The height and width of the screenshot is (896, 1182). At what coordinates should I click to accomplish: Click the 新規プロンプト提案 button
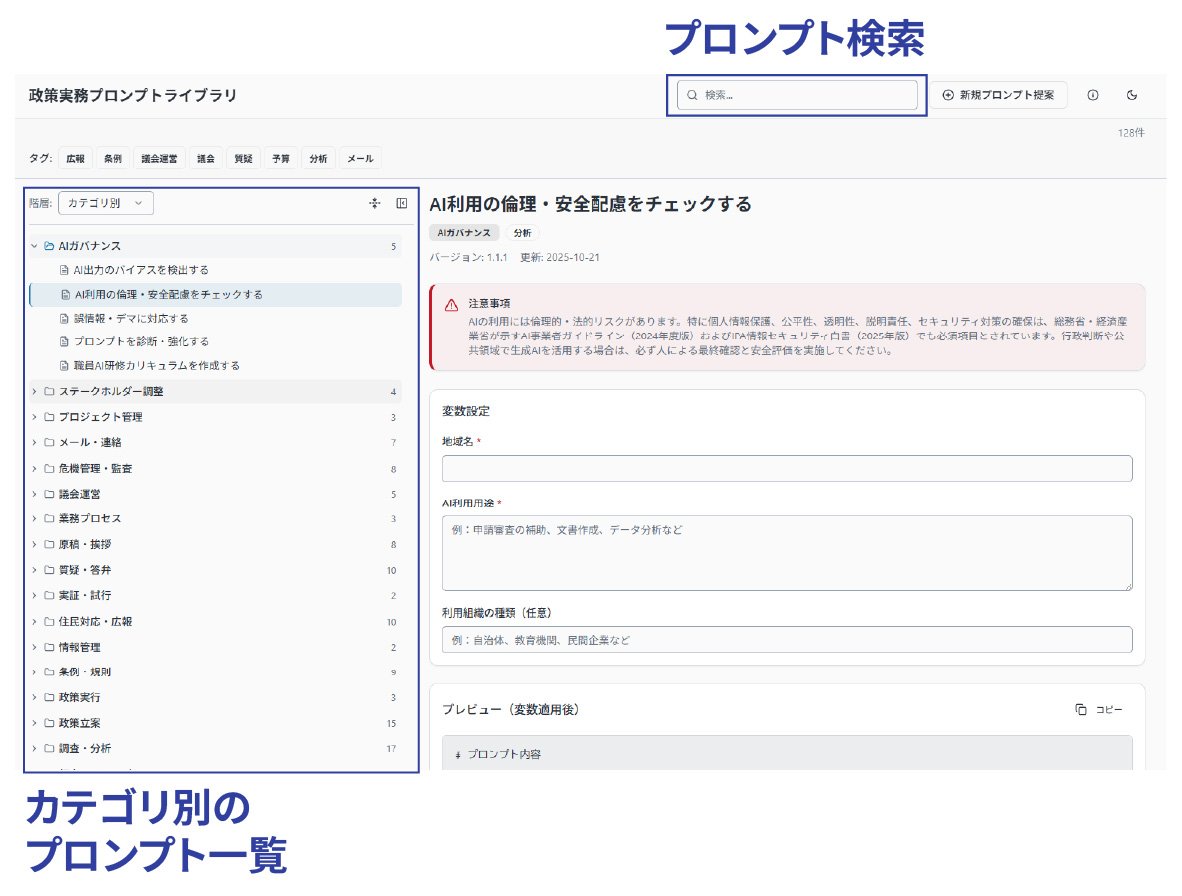click(x=1000, y=95)
